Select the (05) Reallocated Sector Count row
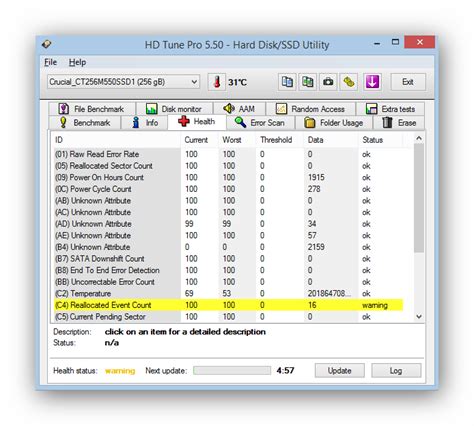The image size is (474, 426). point(228,166)
